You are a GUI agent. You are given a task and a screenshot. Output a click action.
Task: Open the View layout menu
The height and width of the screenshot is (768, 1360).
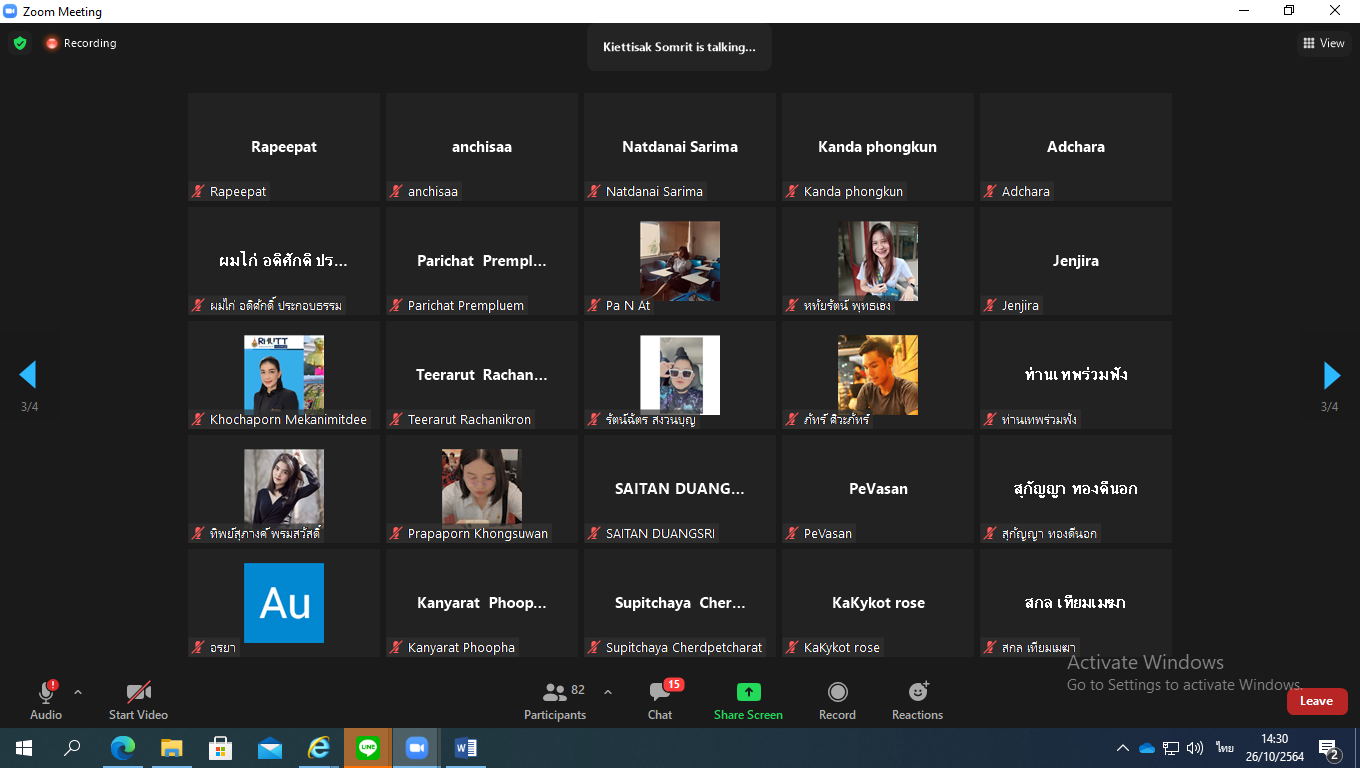[1323, 43]
